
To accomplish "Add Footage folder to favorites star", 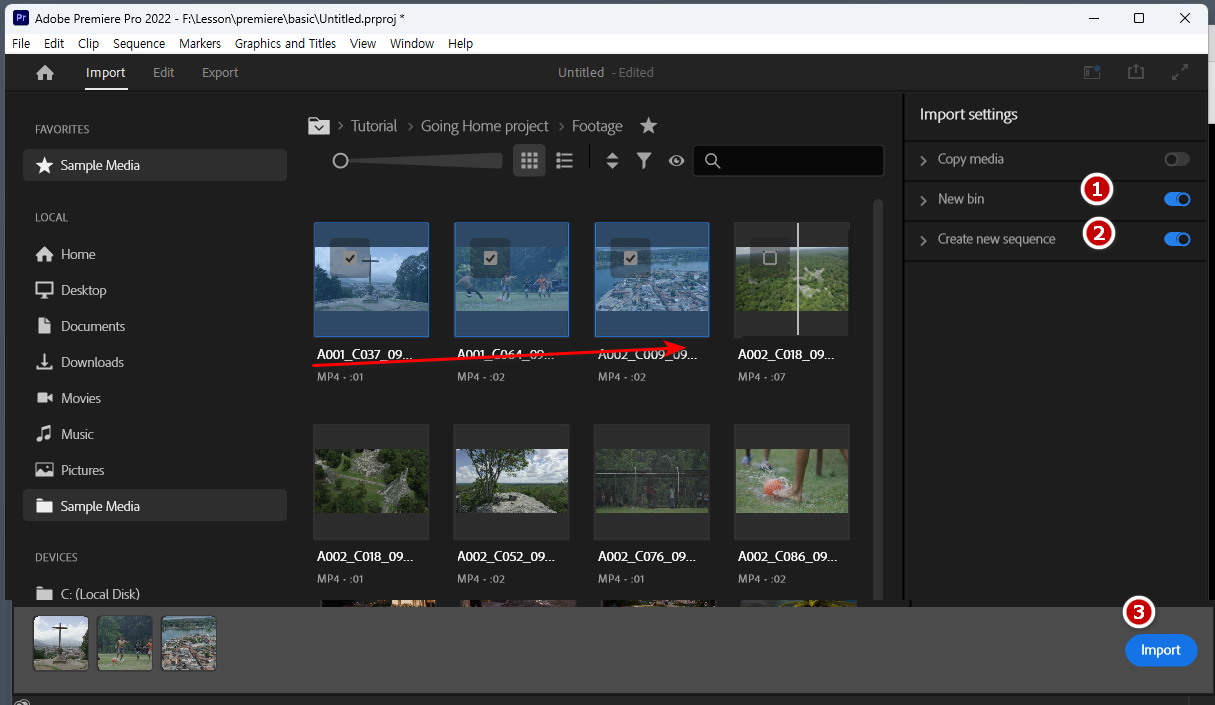I will point(648,126).
